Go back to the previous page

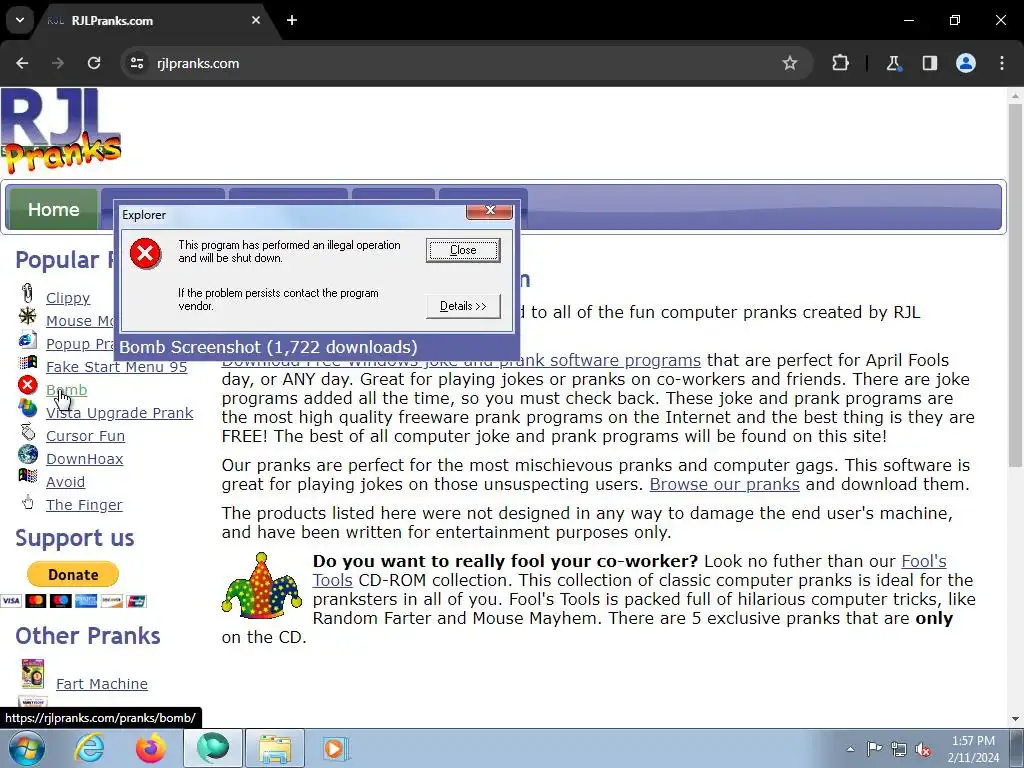click(22, 63)
